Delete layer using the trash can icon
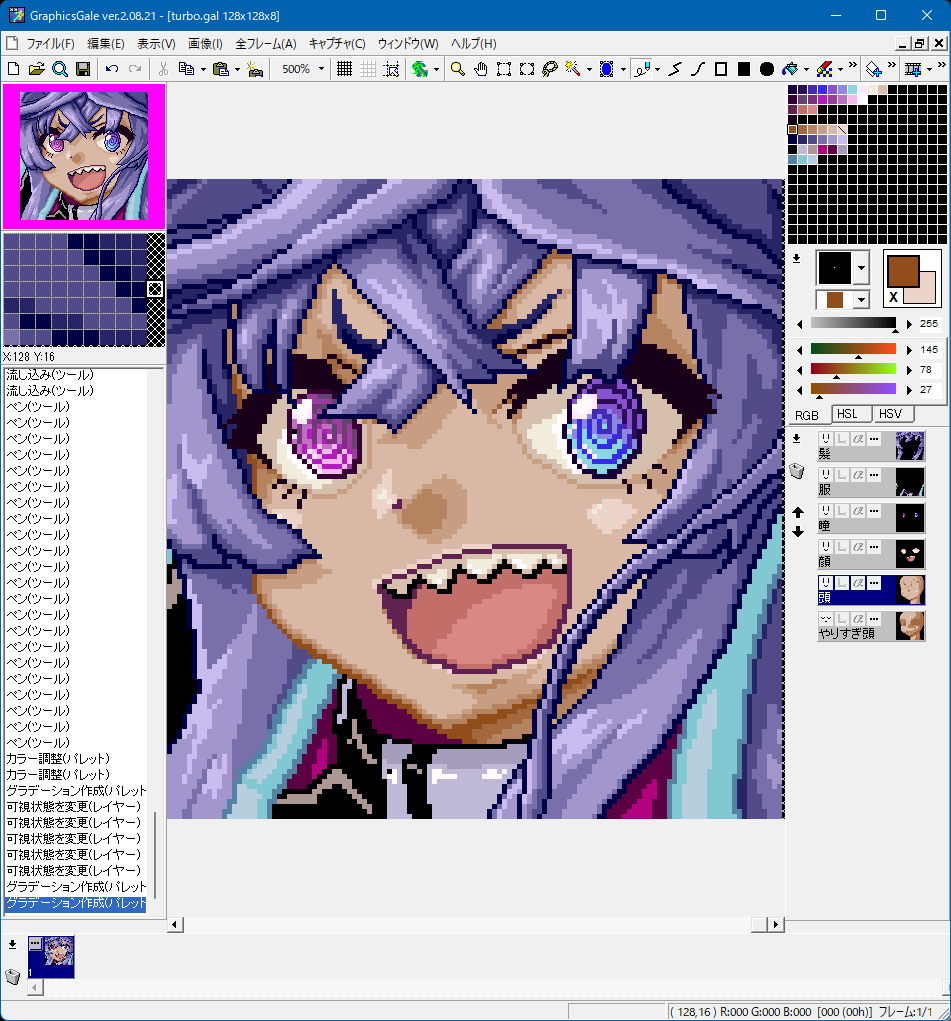Viewport: 951px width, 1021px height. pos(797,472)
